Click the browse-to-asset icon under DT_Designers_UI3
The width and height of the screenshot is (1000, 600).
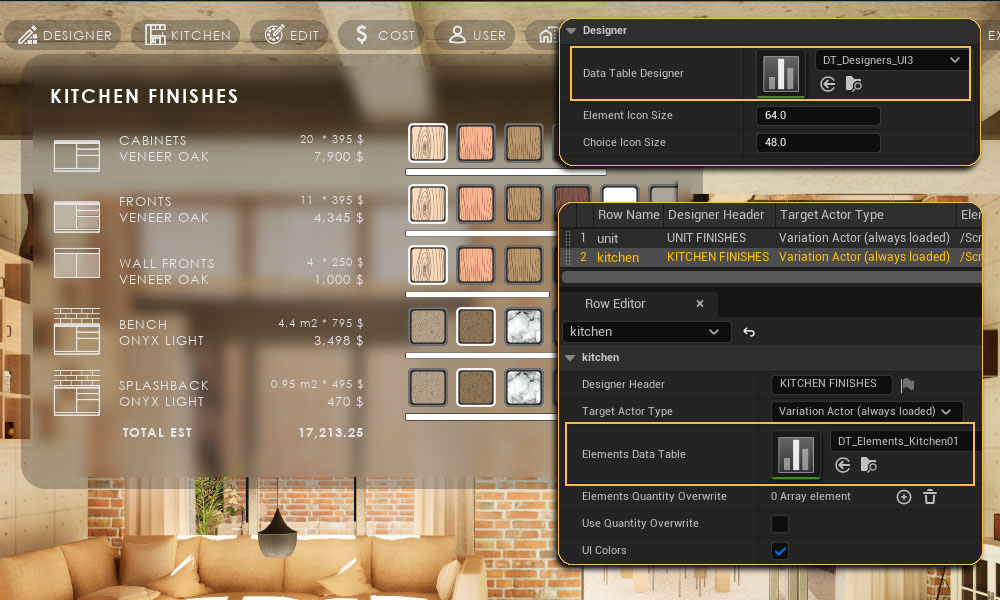click(x=853, y=85)
